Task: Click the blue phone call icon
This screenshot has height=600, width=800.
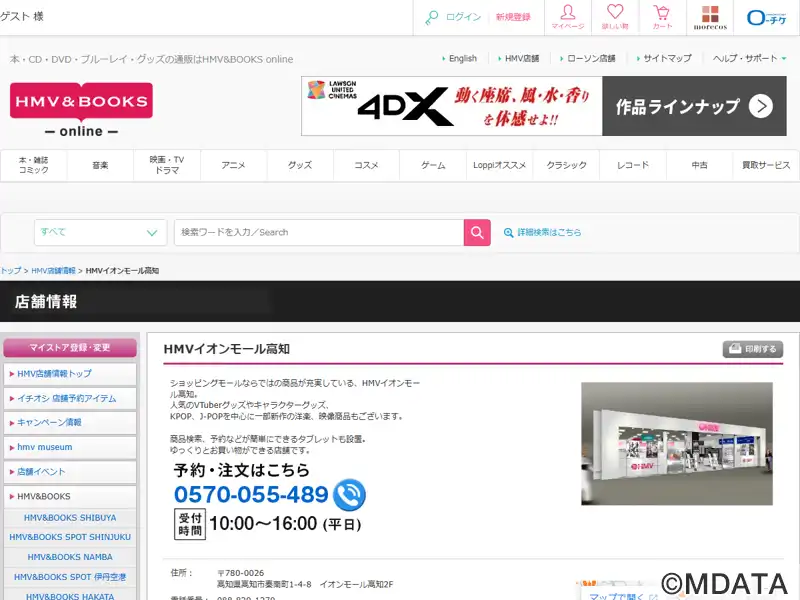Action: [349, 494]
